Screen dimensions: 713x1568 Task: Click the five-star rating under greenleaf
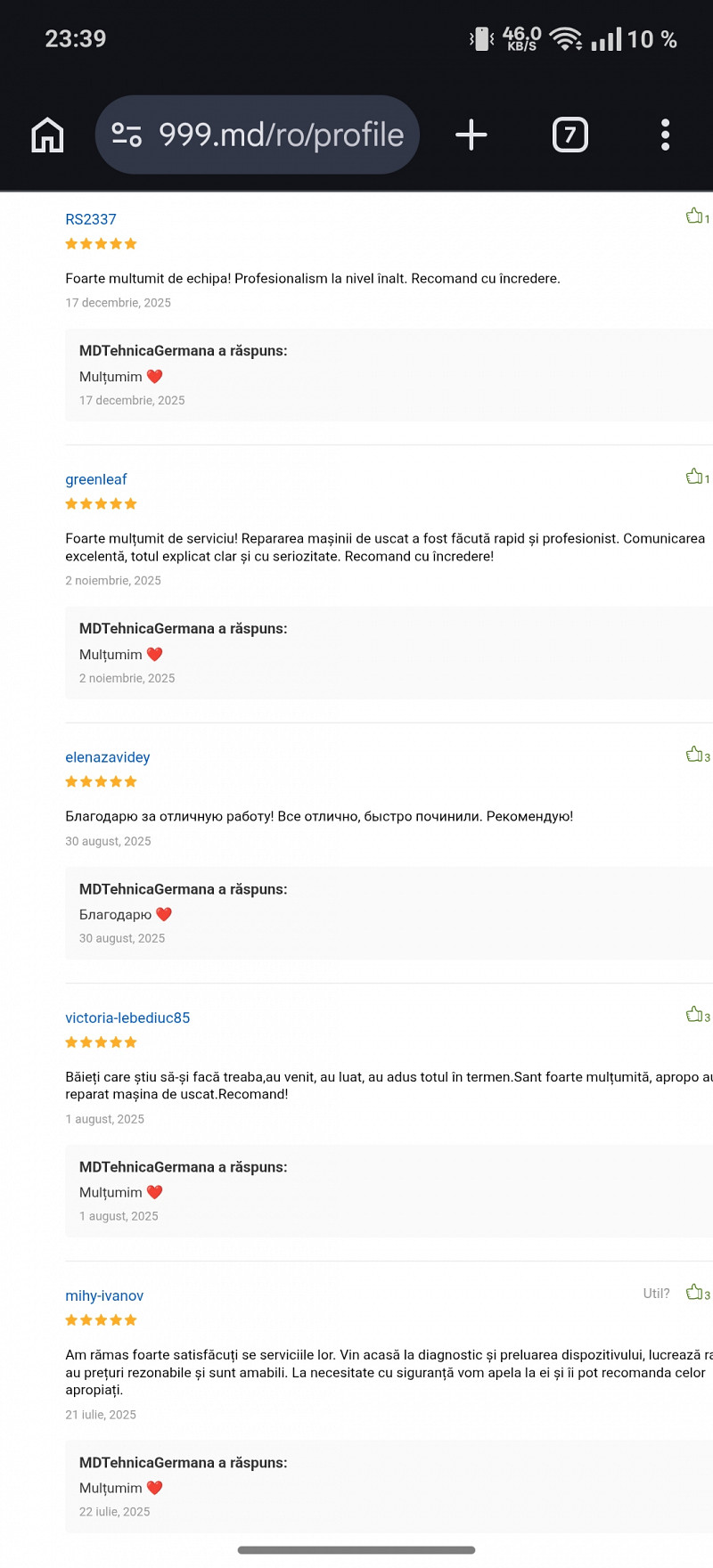click(x=101, y=504)
